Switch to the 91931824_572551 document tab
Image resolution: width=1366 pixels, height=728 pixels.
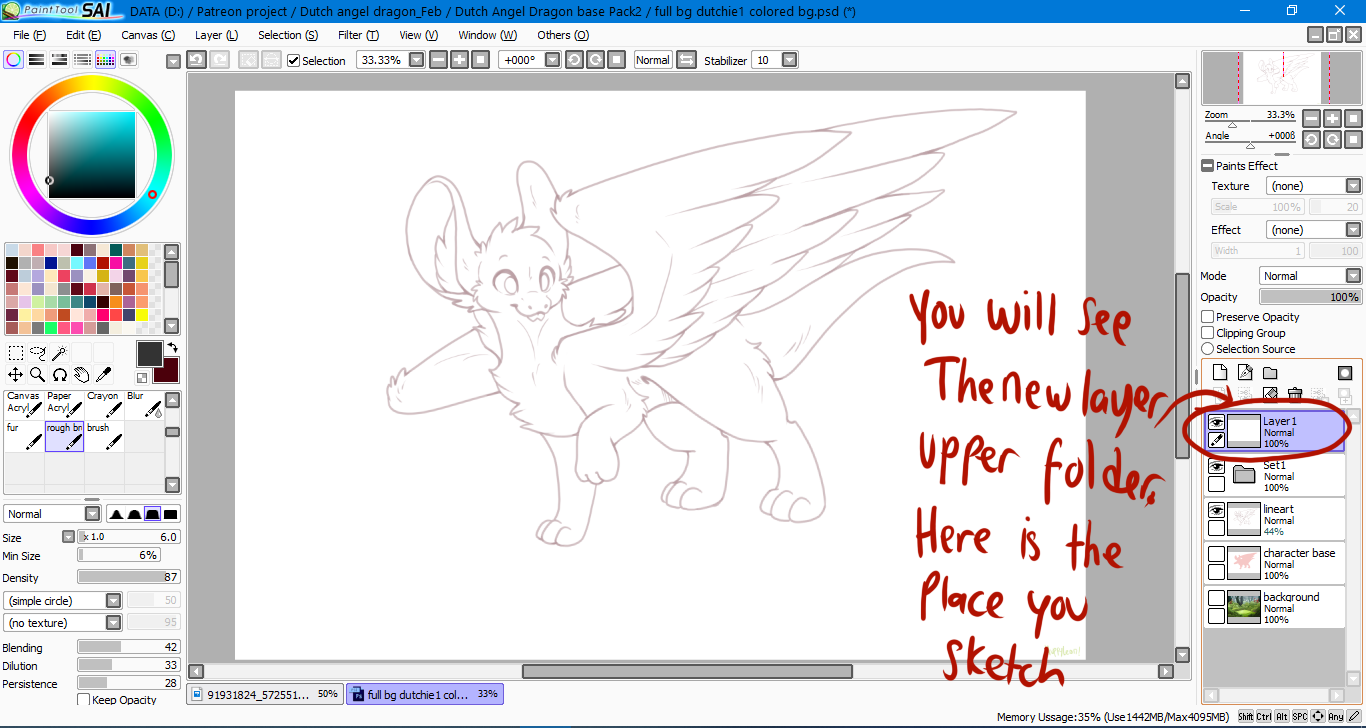[x=265, y=694]
